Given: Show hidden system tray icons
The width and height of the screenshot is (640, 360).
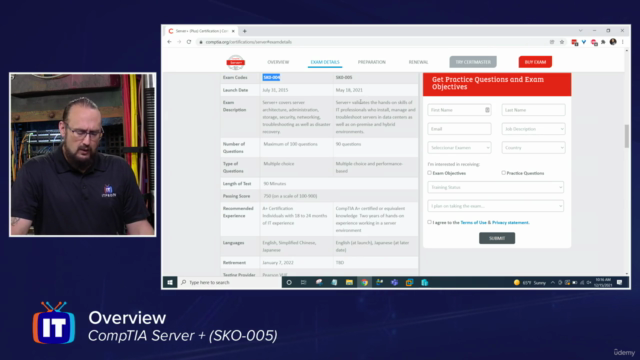Looking at the screenshot, I should [553, 282].
